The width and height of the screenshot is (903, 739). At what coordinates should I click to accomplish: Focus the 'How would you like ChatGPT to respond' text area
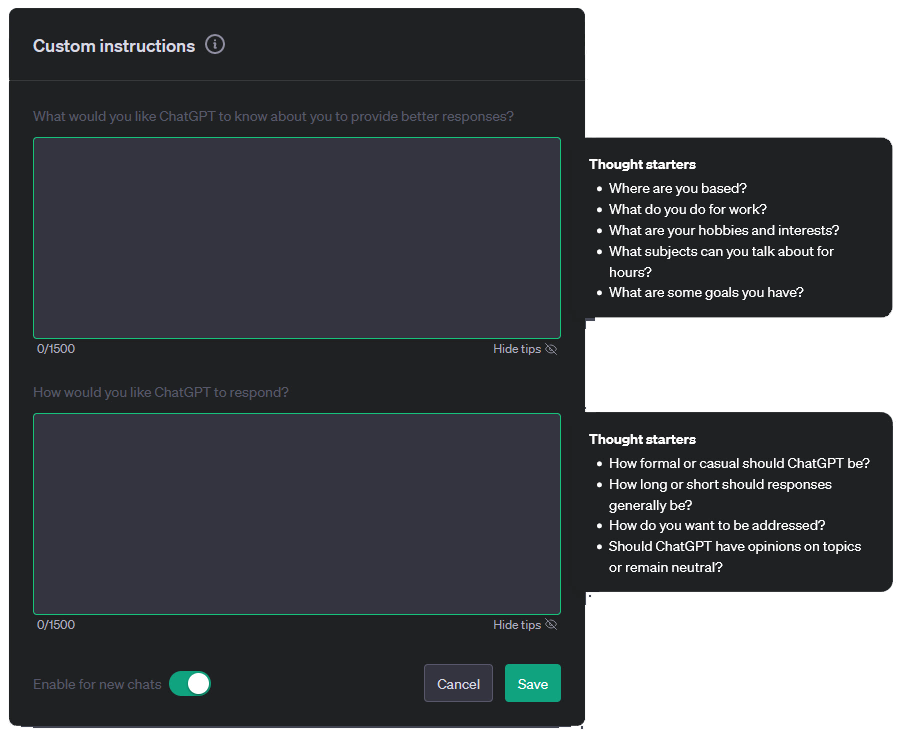(x=297, y=514)
